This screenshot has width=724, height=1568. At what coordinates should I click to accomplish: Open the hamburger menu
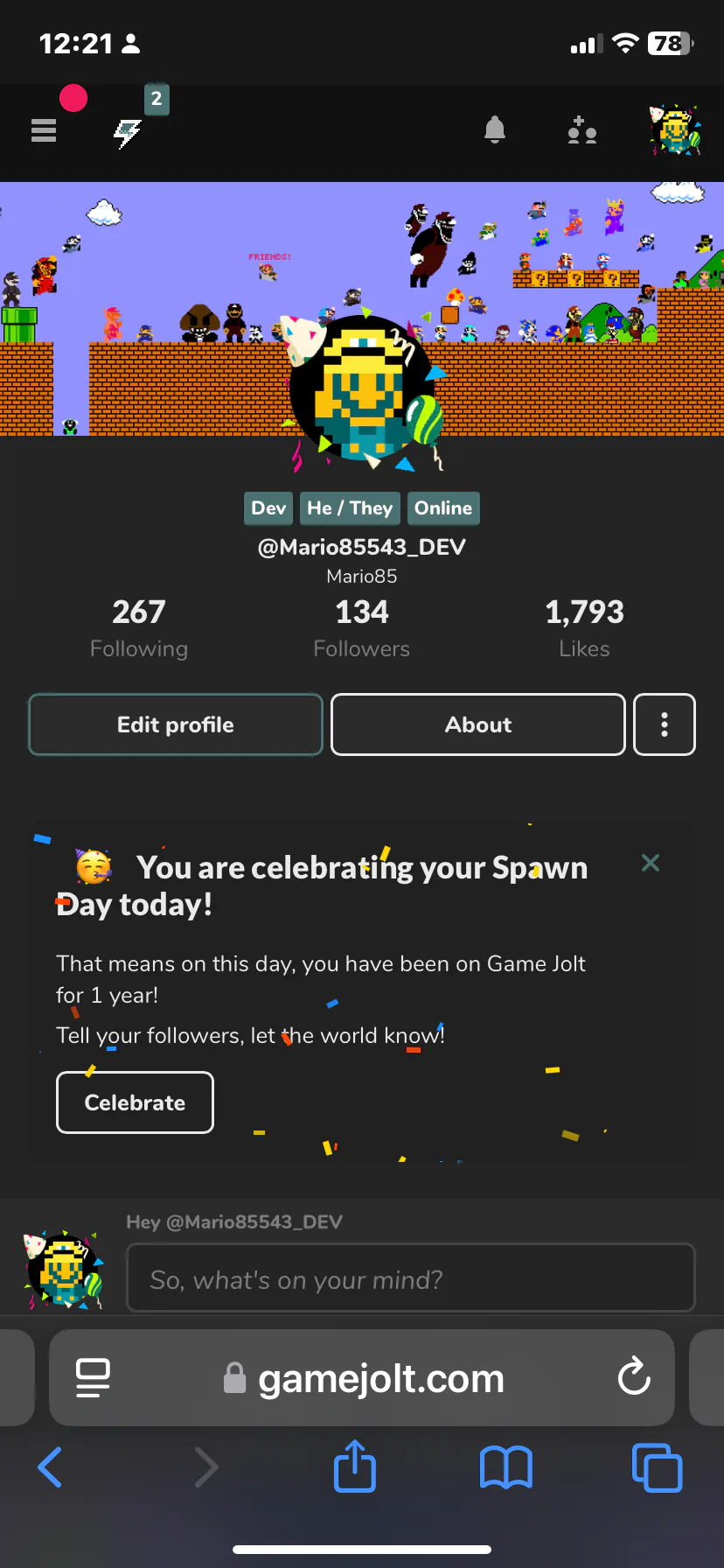[x=44, y=130]
